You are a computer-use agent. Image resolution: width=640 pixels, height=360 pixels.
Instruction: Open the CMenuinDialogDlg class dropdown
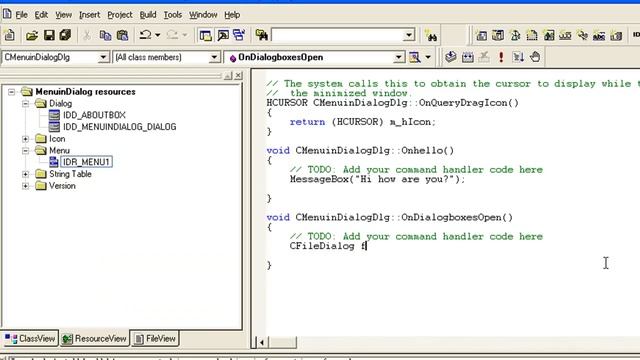[x=103, y=58]
